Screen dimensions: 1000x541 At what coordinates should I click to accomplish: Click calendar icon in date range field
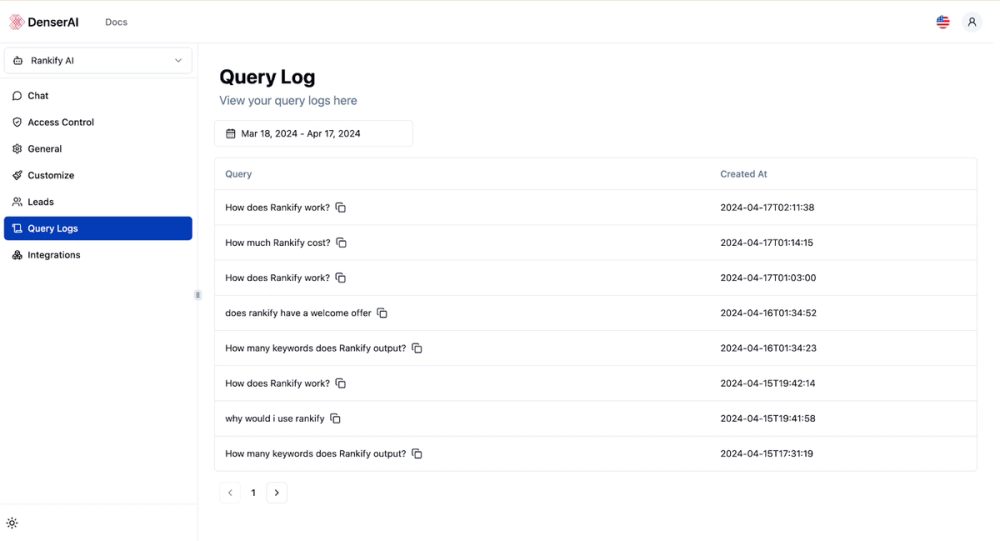(x=231, y=133)
